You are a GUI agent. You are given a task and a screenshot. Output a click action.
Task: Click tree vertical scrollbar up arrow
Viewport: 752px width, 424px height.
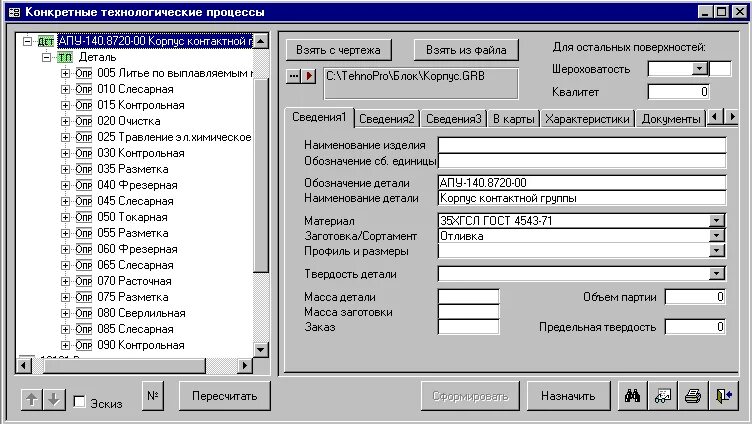point(260,41)
